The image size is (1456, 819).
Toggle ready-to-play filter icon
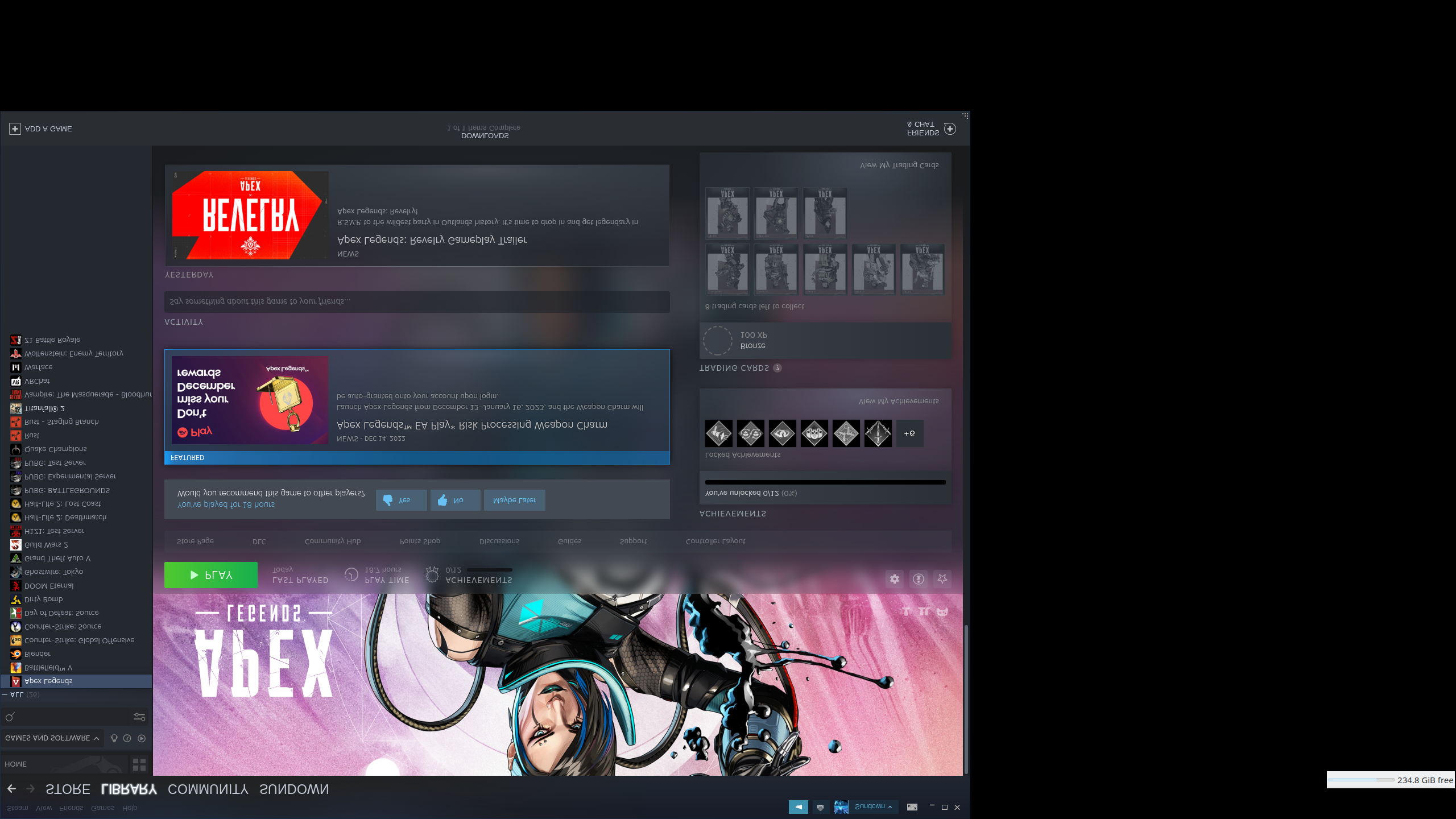click(142, 738)
